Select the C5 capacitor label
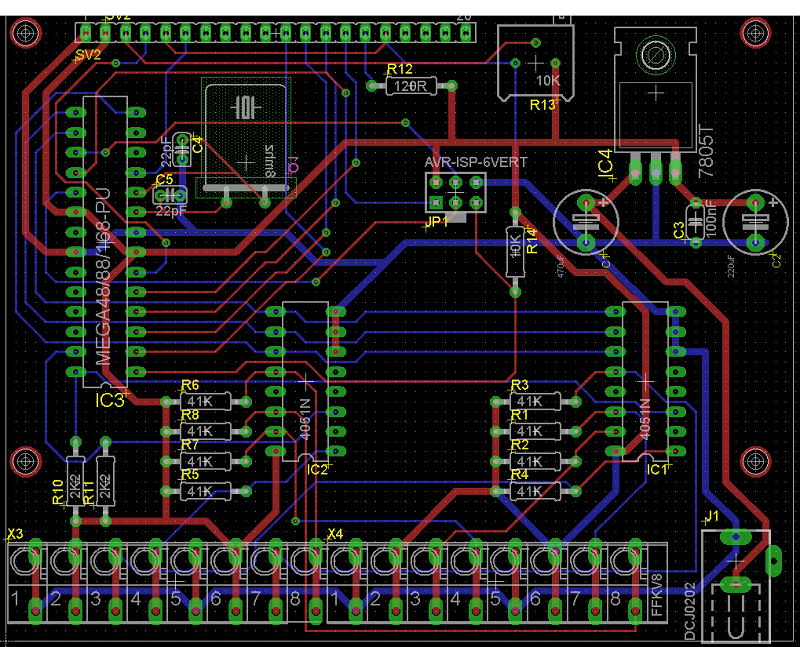Image resolution: width=800 pixels, height=647 pixels. pos(164,180)
